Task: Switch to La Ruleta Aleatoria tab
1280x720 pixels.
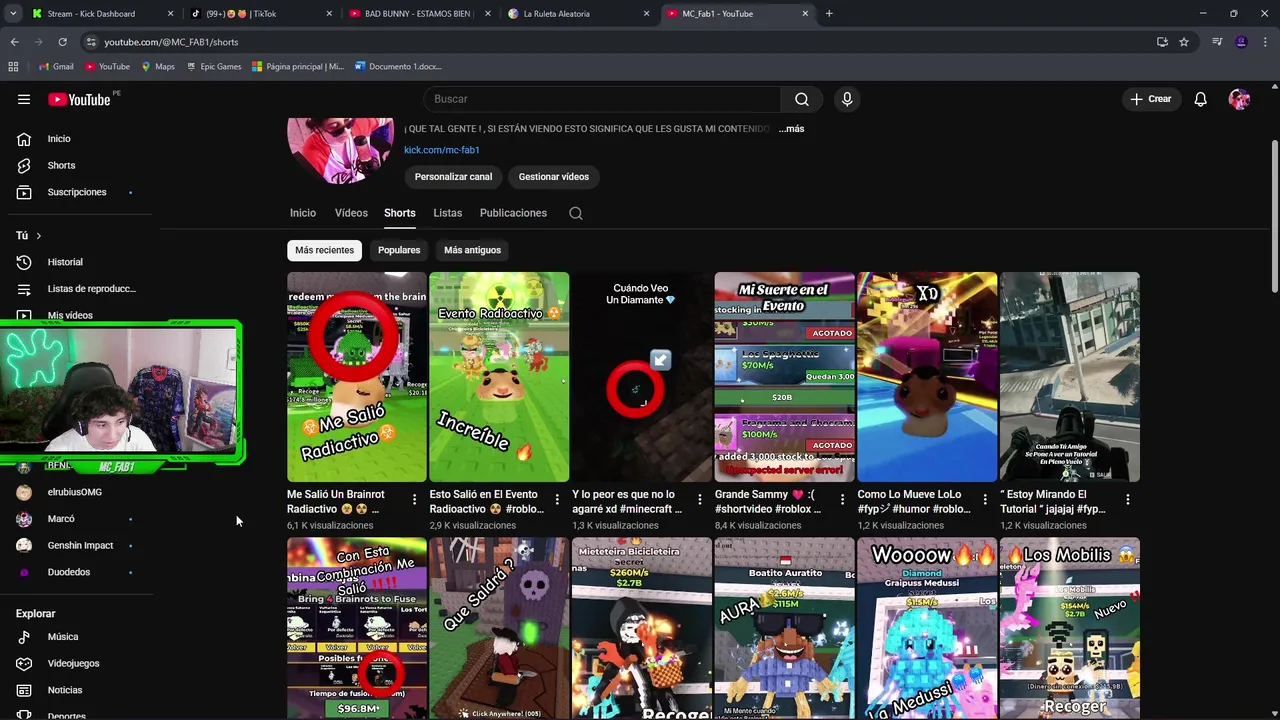Action: (x=578, y=14)
